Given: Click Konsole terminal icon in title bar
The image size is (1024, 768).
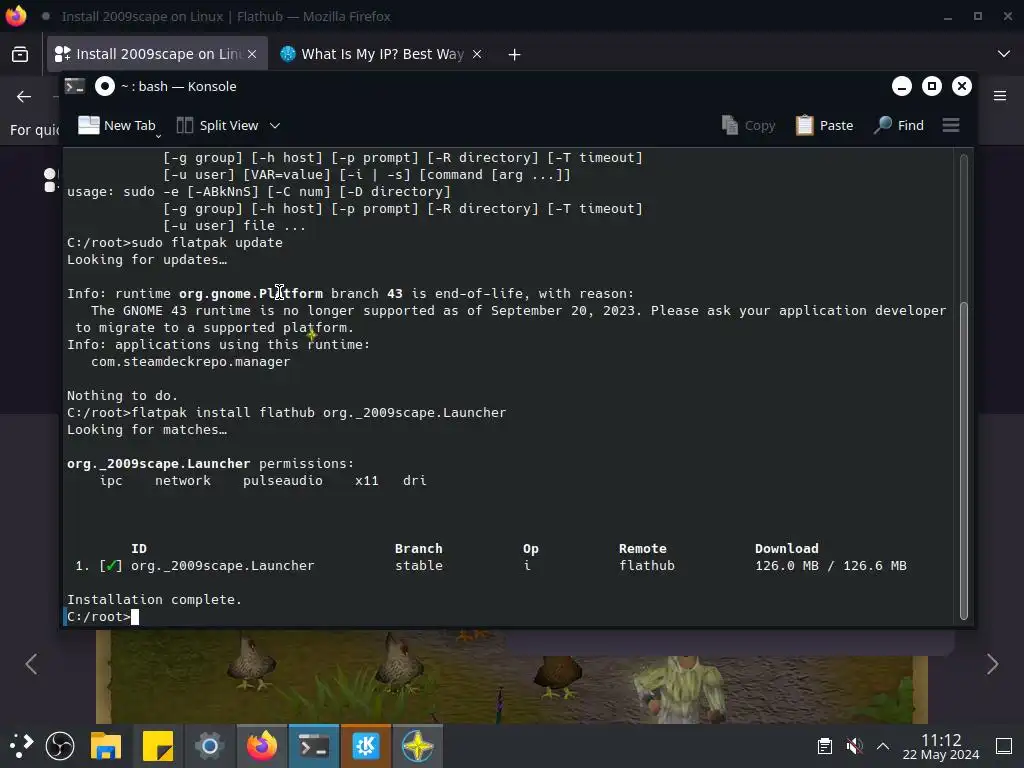Looking at the screenshot, I should 74,86.
